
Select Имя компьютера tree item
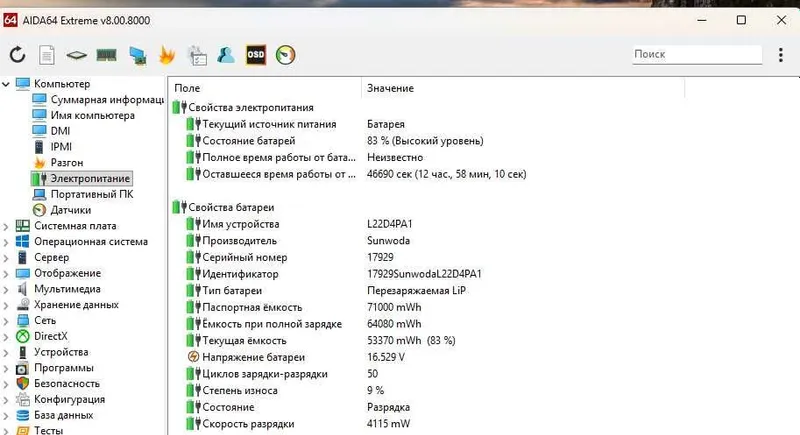pyautogui.click(x=84, y=115)
